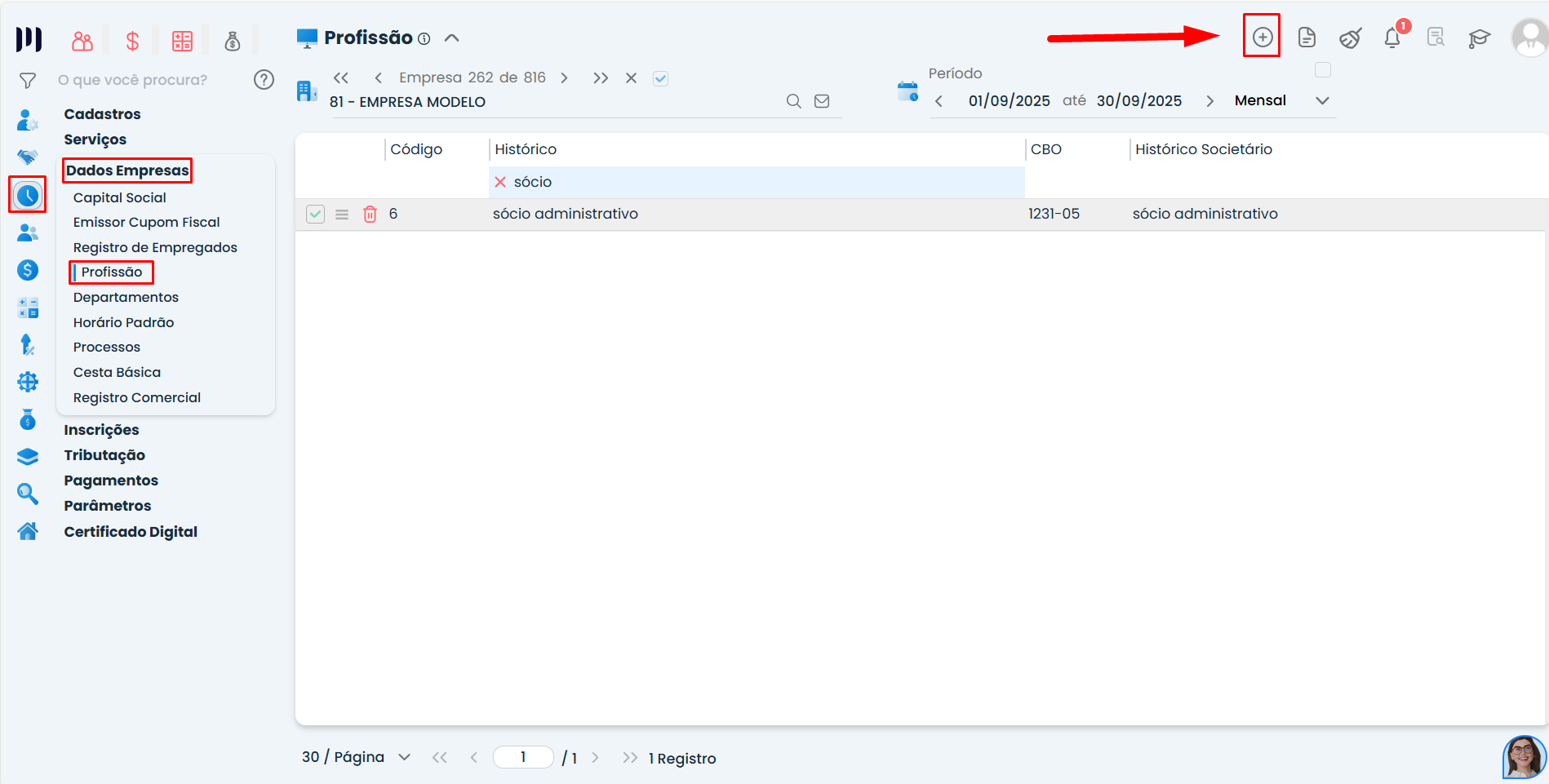The image size is (1549, 784).
Task: Open the period calendar icon
Action: (x=908, y=91)
